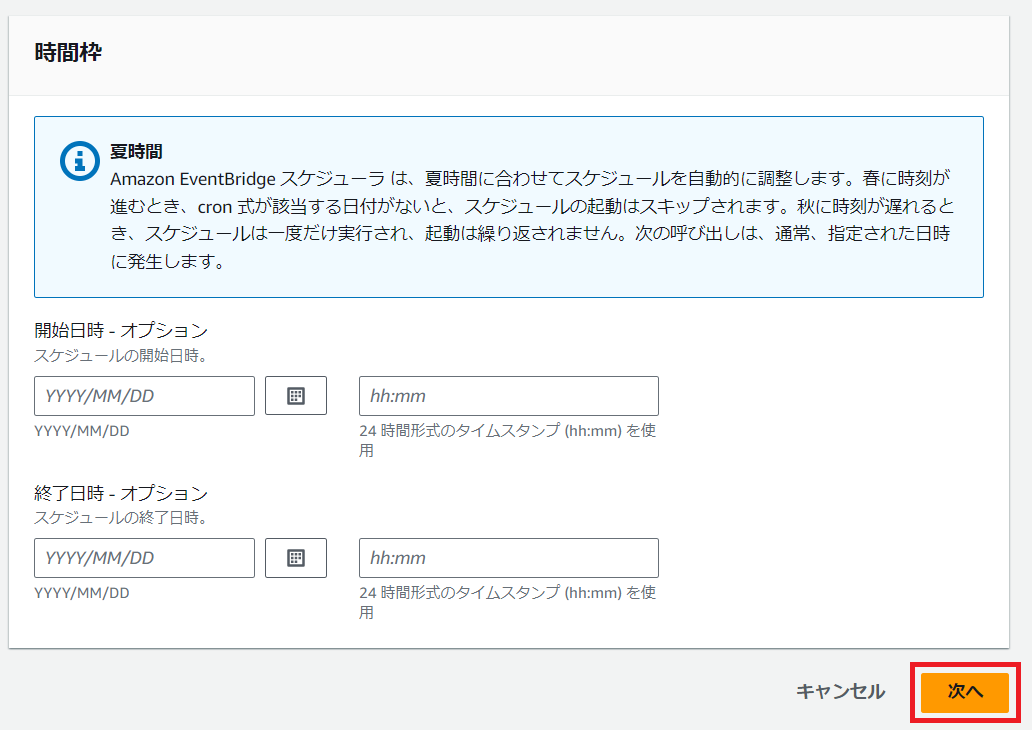Click the スケジュールの開始日時 description text
This screenshot has width=1032, height=730.
[121, 355]
